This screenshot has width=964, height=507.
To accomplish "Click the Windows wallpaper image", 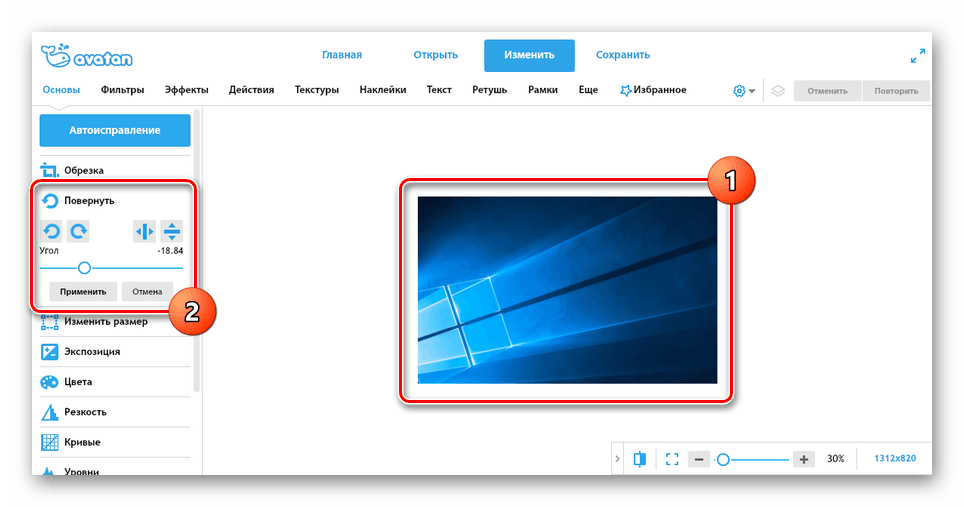I will point(567,290).
